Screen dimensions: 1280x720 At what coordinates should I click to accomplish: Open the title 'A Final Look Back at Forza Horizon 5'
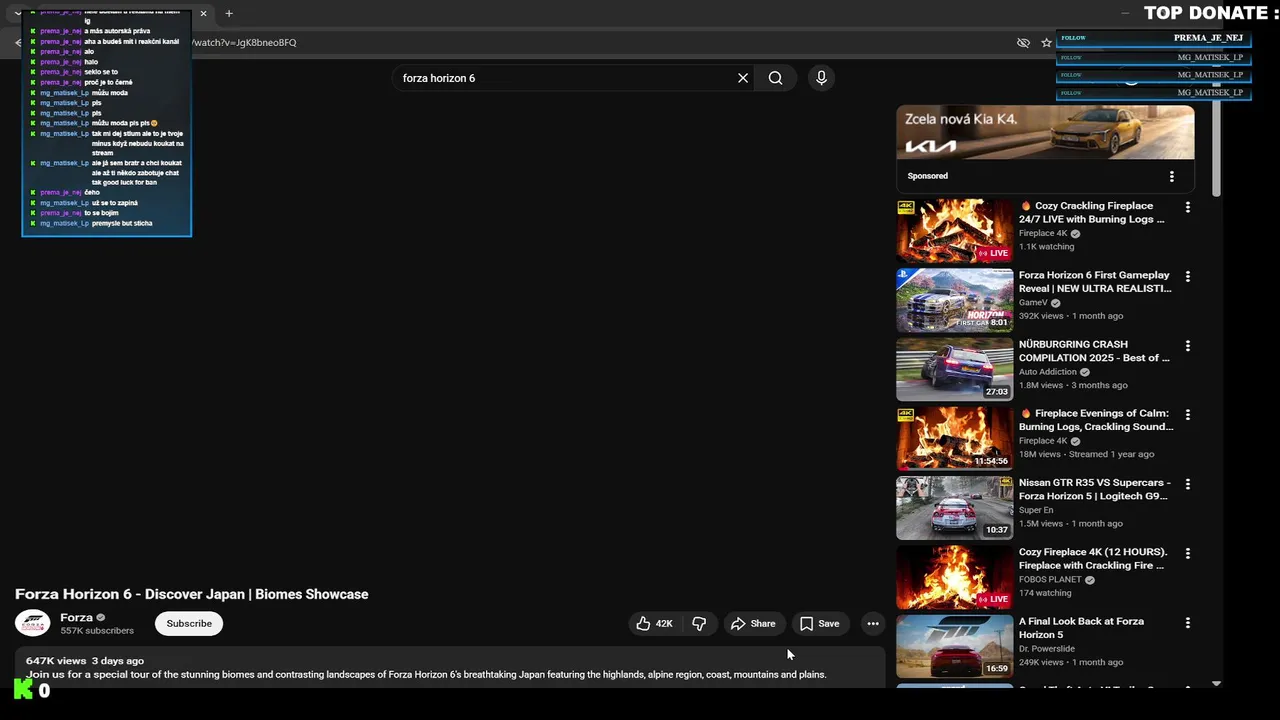pyautogui.click(x=1081, y=628)
